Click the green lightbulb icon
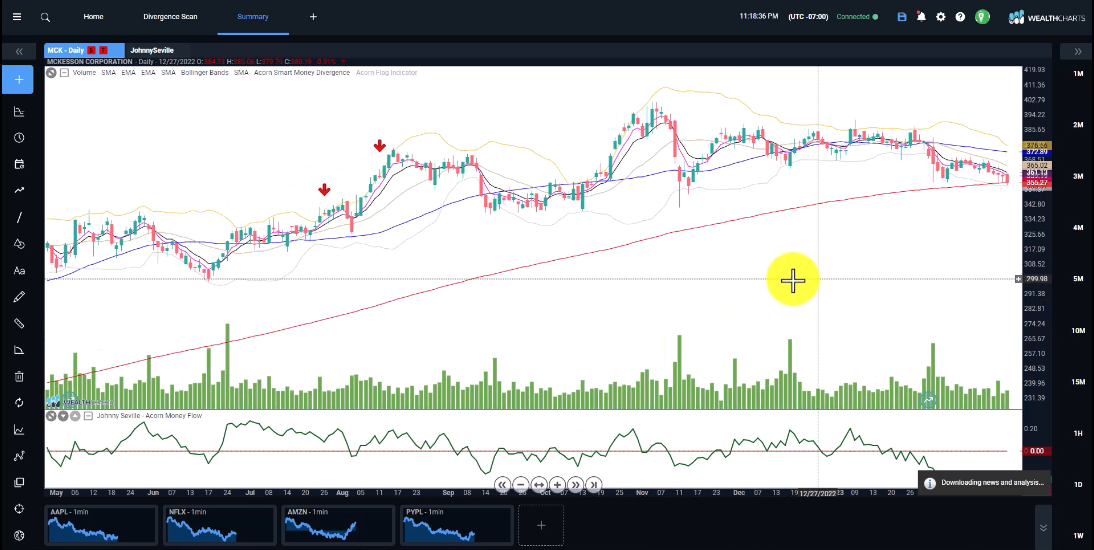Screen dimensions: 1094x550 click(982, 17)
